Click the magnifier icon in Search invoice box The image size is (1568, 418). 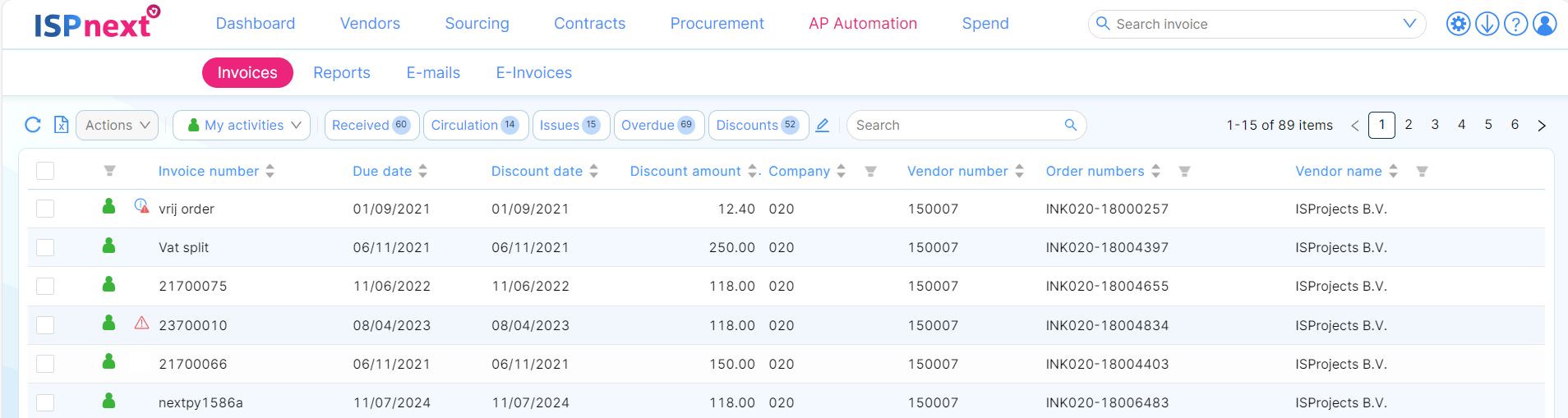pyautogui.click(x=1103, y=24)
